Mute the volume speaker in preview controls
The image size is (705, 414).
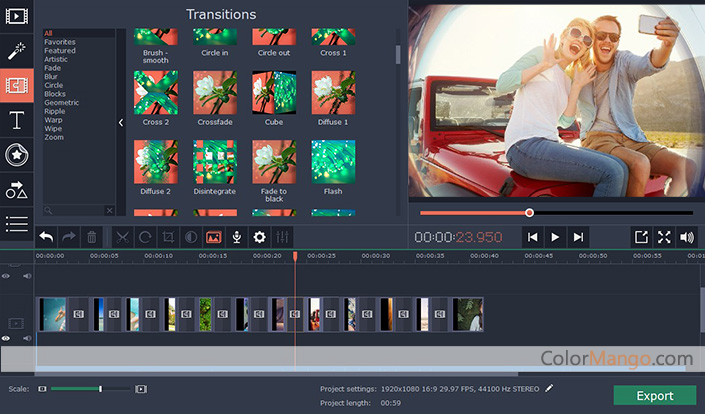[x=687, y=237]
